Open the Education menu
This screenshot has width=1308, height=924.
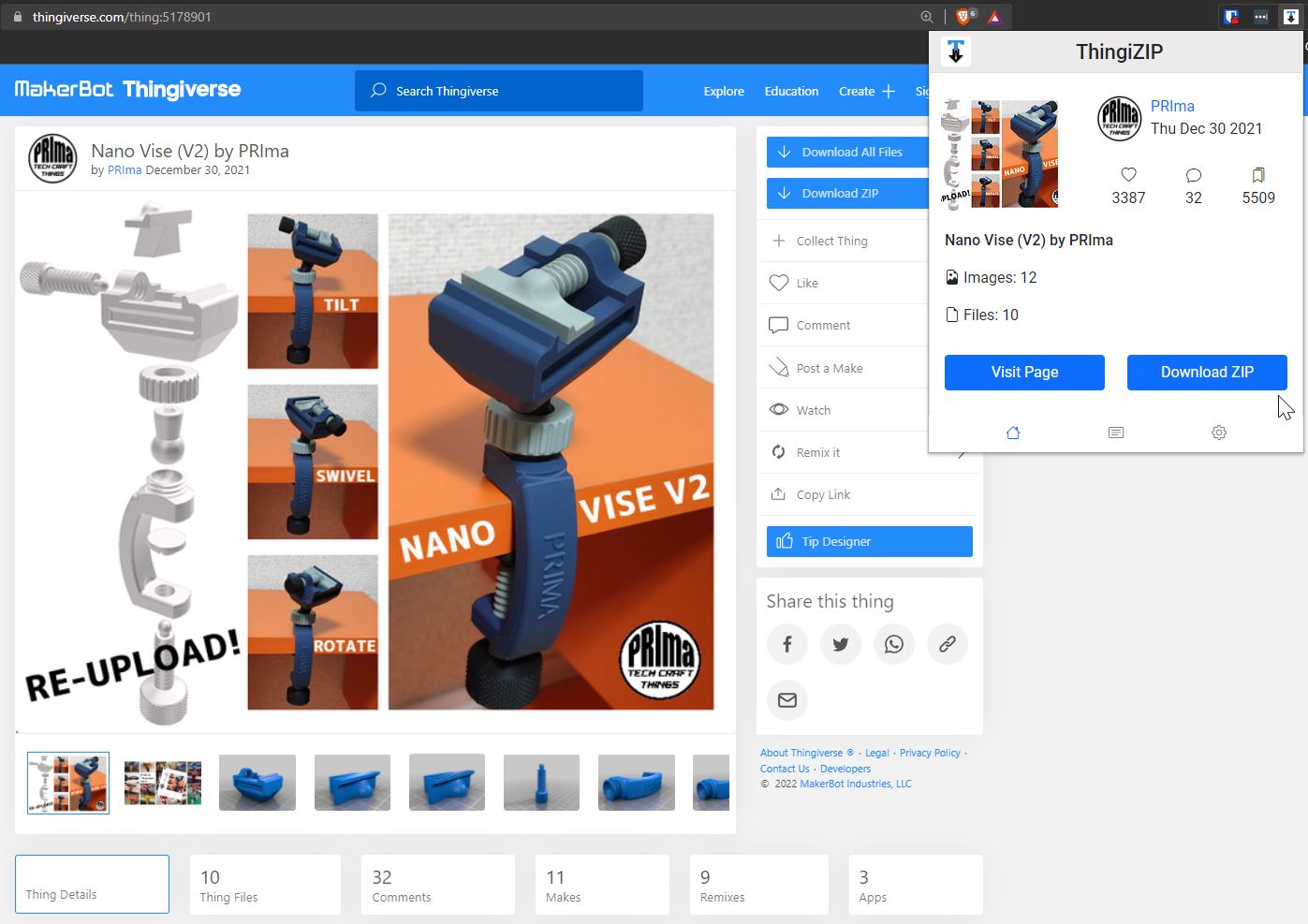(x=791, y=91)
